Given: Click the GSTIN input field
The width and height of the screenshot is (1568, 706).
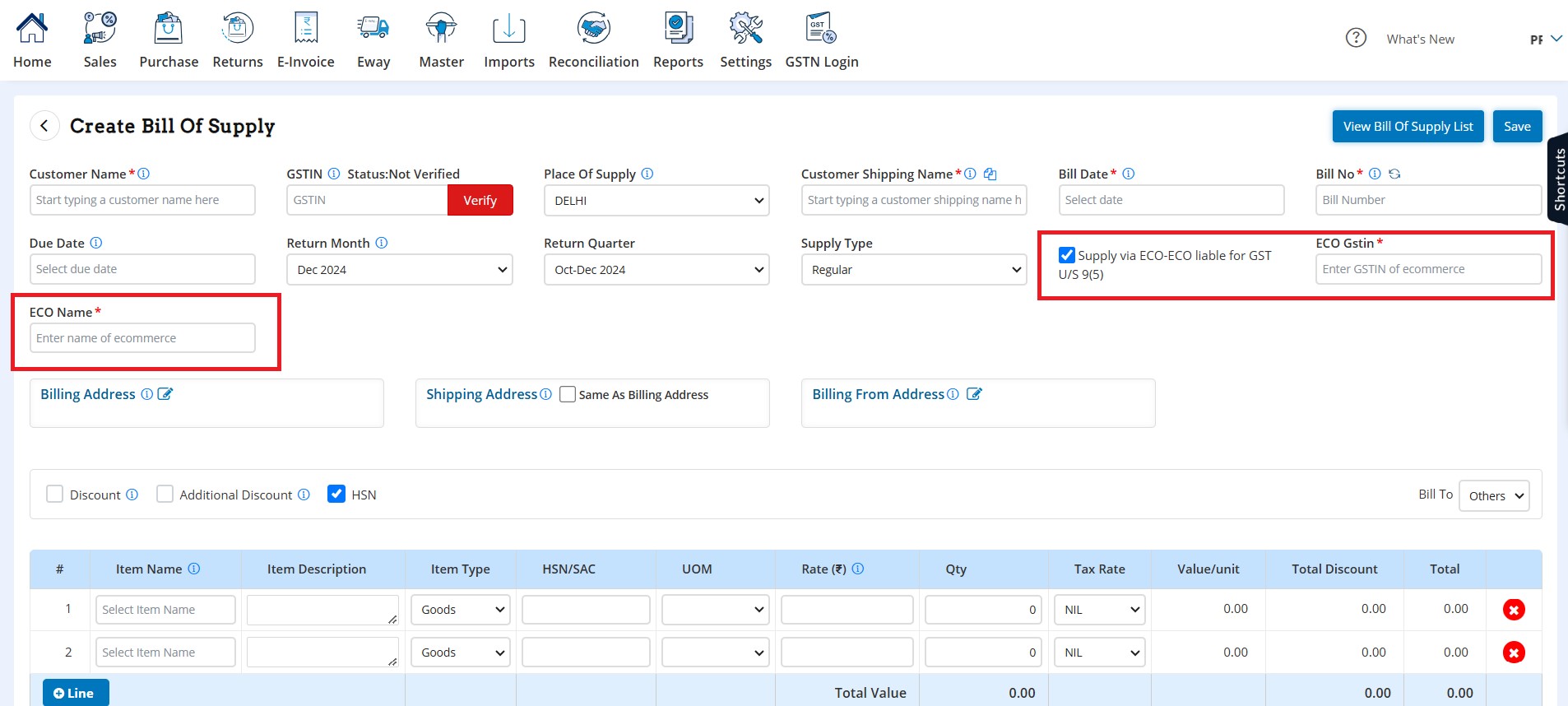Looking at the screenshot, I should tap(367, 200).
